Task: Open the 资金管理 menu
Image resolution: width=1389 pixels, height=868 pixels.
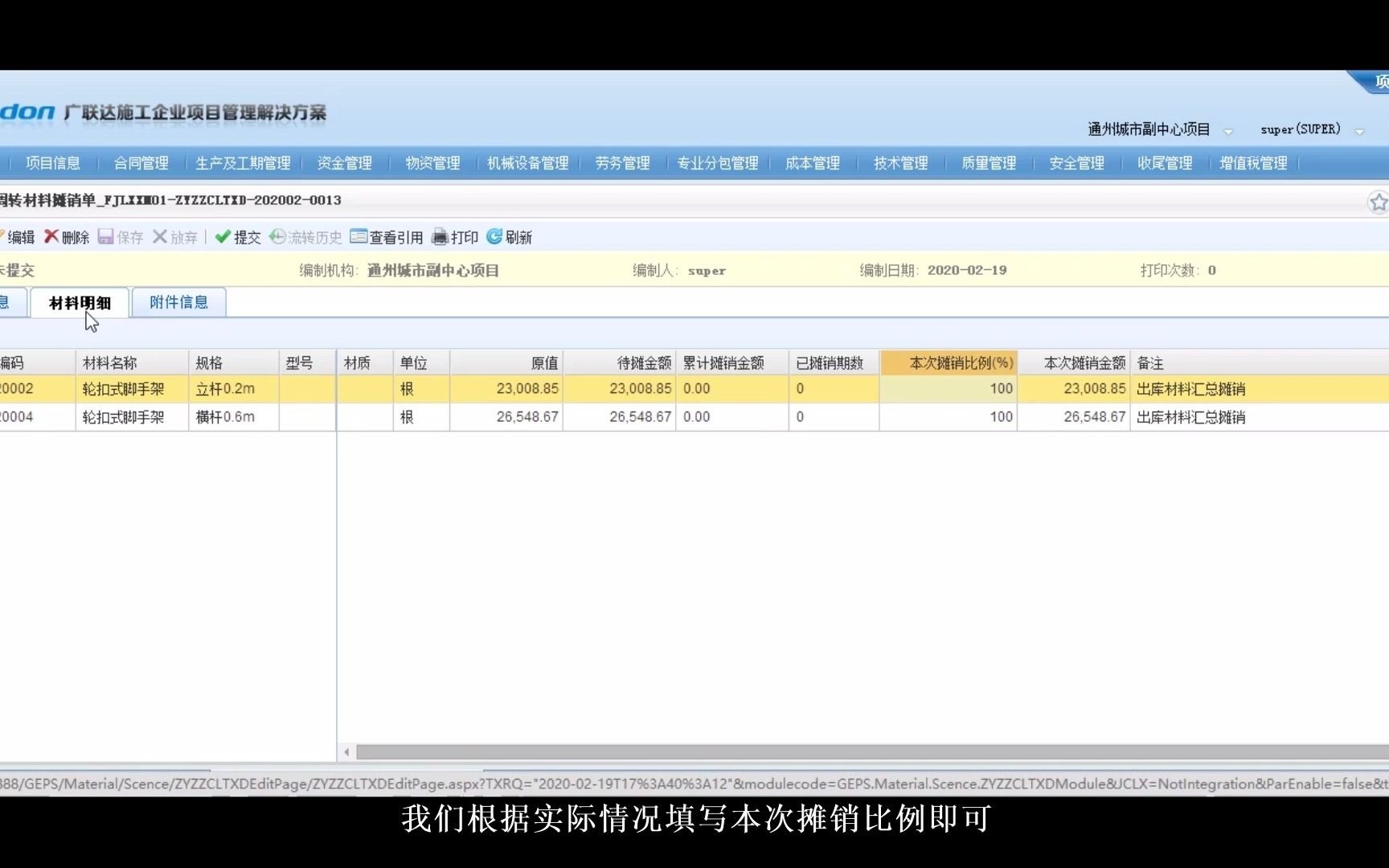Action: (345, 163)
